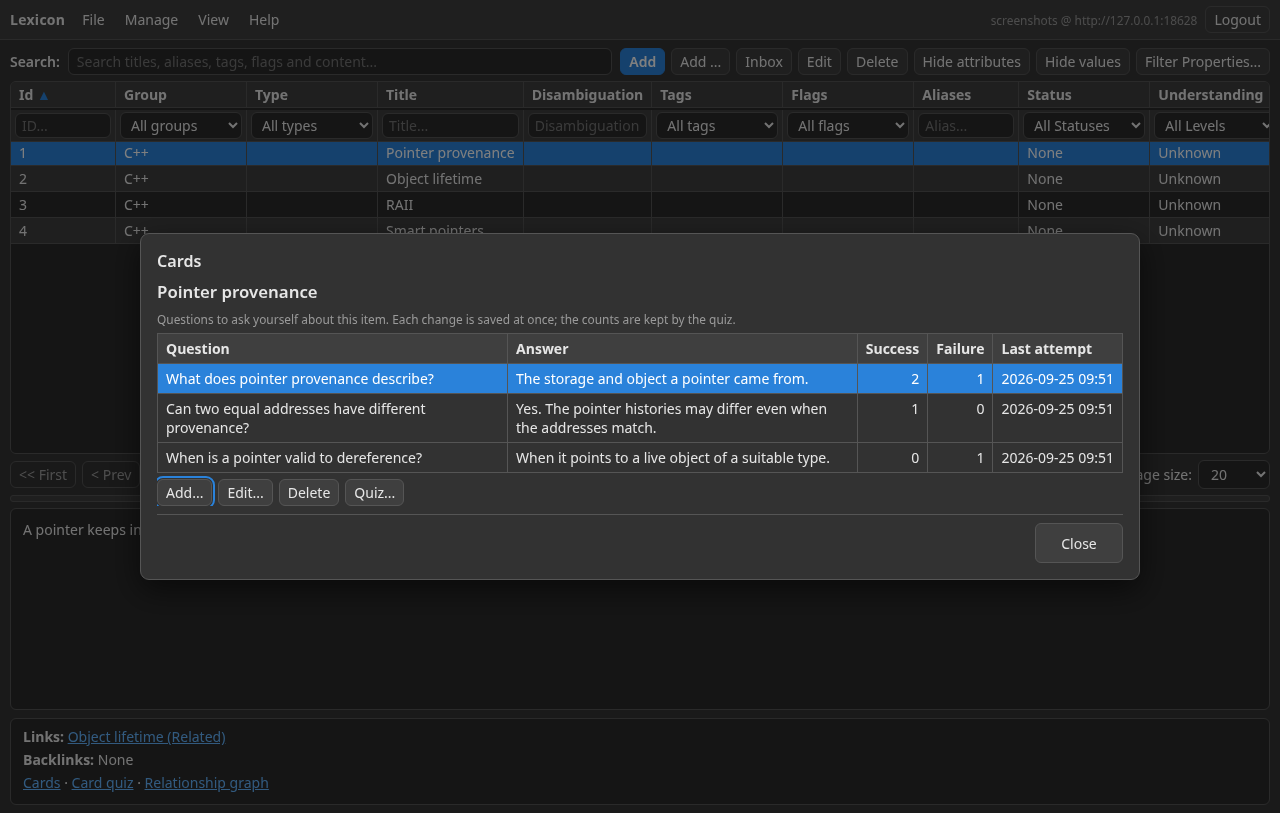This screenshot has width=1280, height=813.
Task: Open the All Statuses filter dropdown
Action: [1084, 126]
